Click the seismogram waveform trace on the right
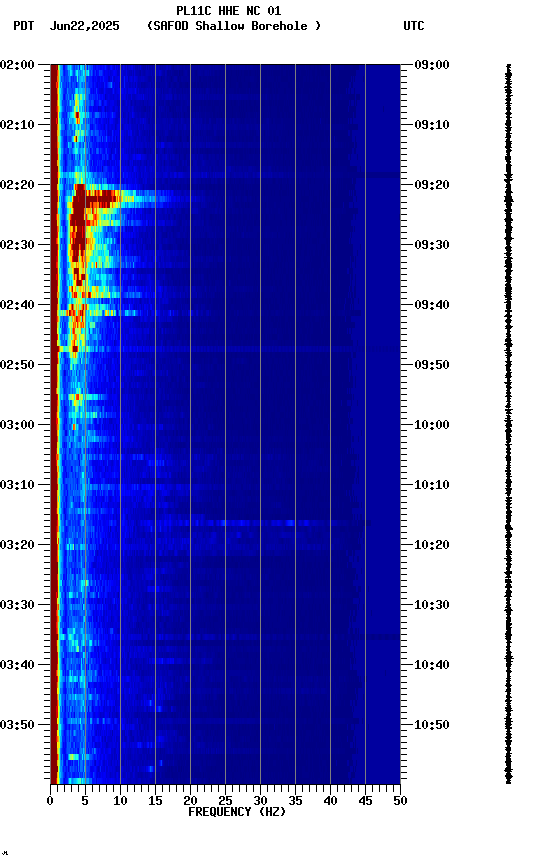552x864 pixels. 508,424
